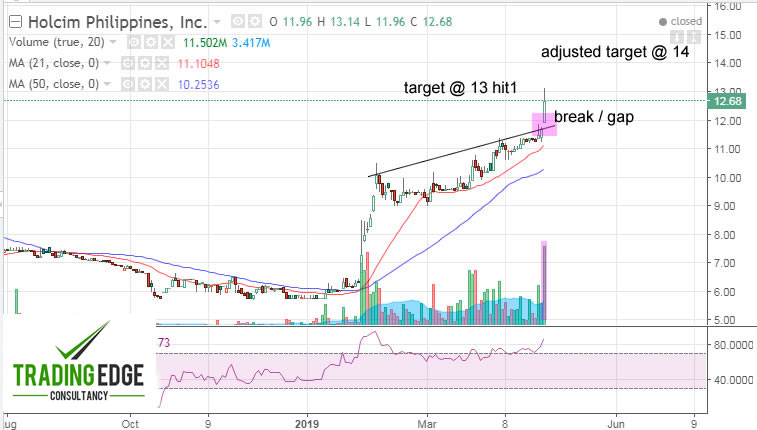The height and width of the screenshot is (430, 757).
Task: Collapse the indicator legend with minus box
Action: pos(15,22)
